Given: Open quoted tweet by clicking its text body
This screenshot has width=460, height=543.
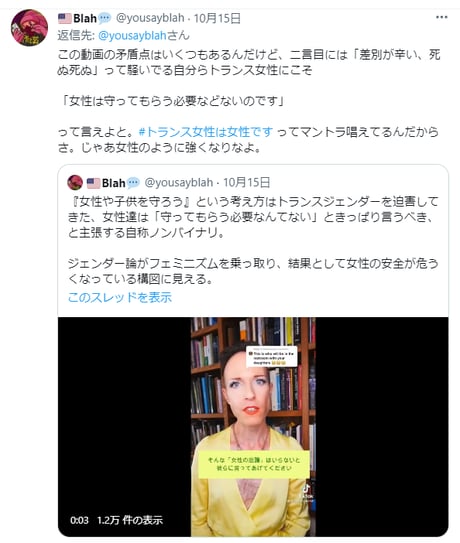Looking at the screenshot, I should click(253, 240).
